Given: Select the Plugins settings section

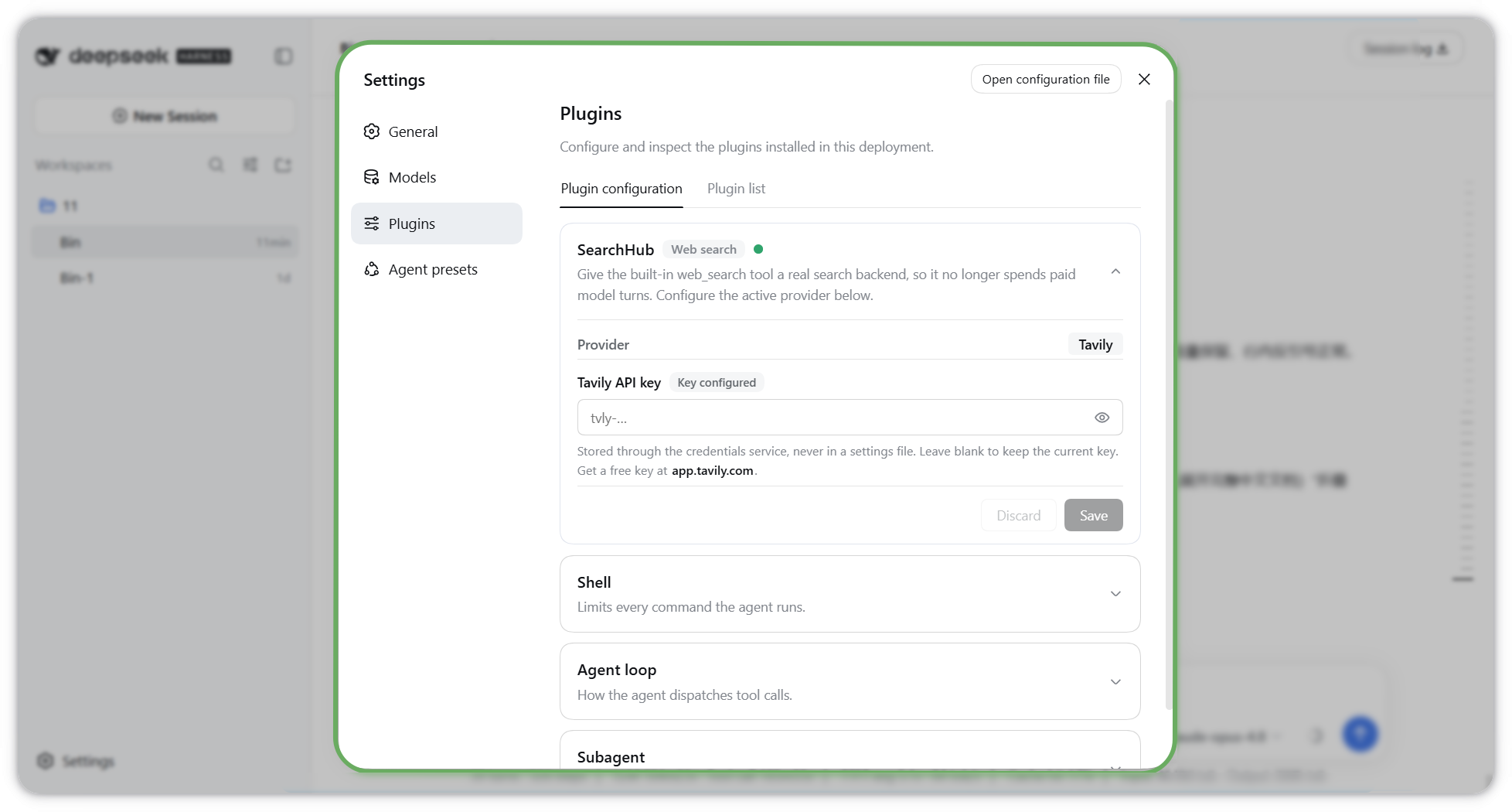Looking at the screenshot, I should click(x=436, y=223).
